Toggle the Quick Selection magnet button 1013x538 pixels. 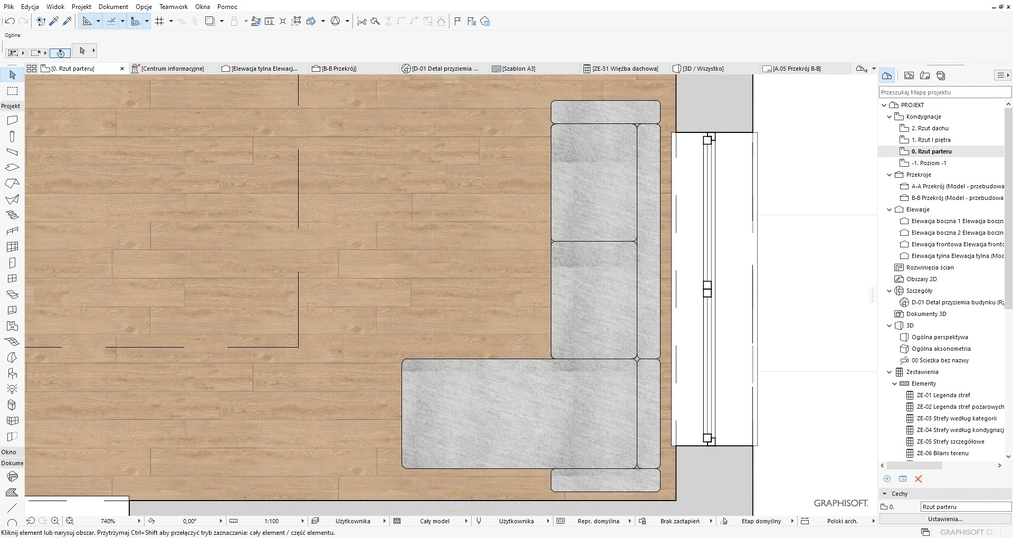pos(60,52)
